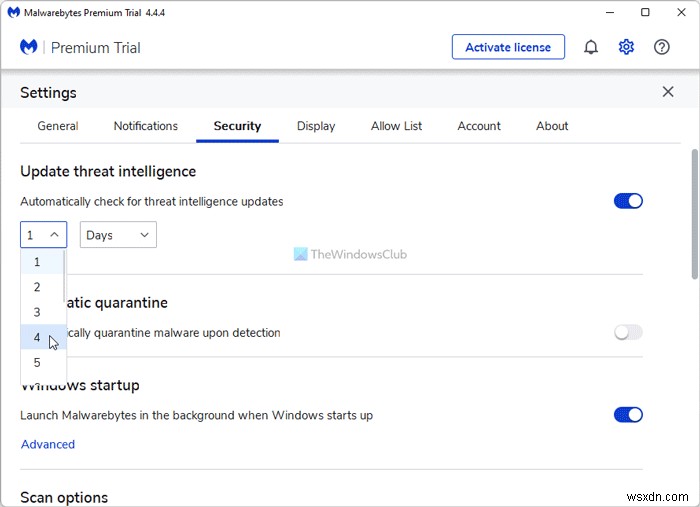Image resolution: width=700 pixels, height=507 pixels.
Task: Toggle launch Malwarebytes at Windows startup
Action: [628, 415]
